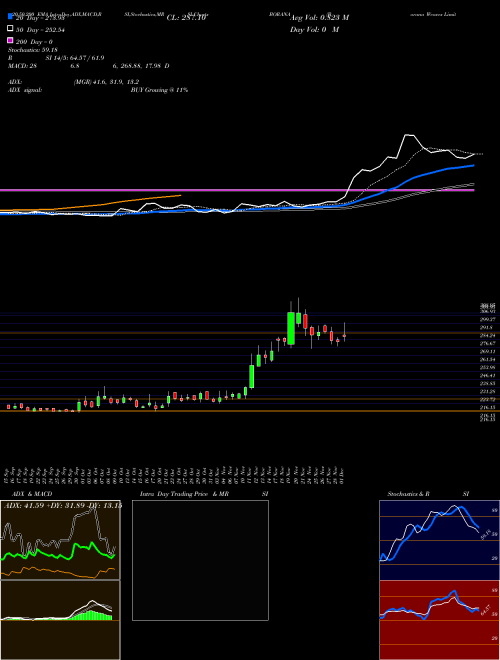Click the 'SI 14/3: 64.57 / 61.9' text
The image size is (500, 660).
tap(75, 58)
